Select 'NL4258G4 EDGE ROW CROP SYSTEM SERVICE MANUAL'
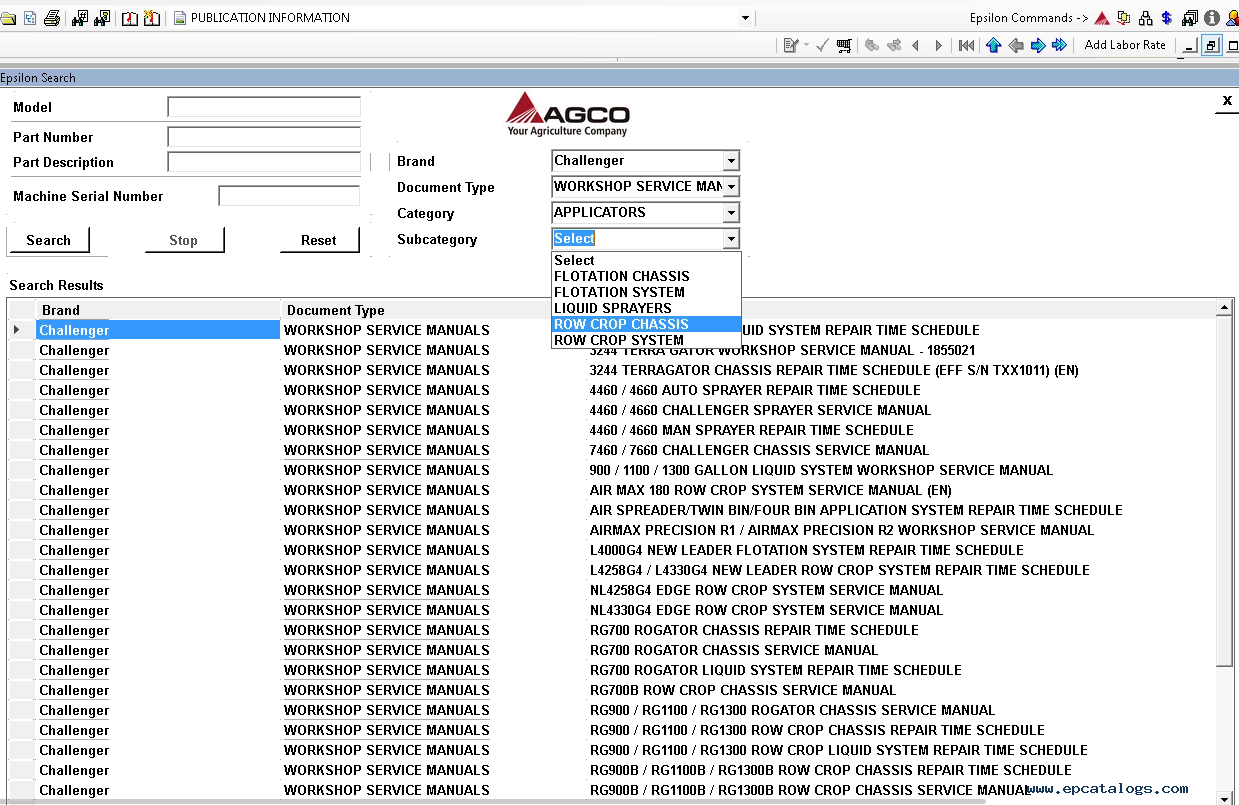 pos(612,590)
